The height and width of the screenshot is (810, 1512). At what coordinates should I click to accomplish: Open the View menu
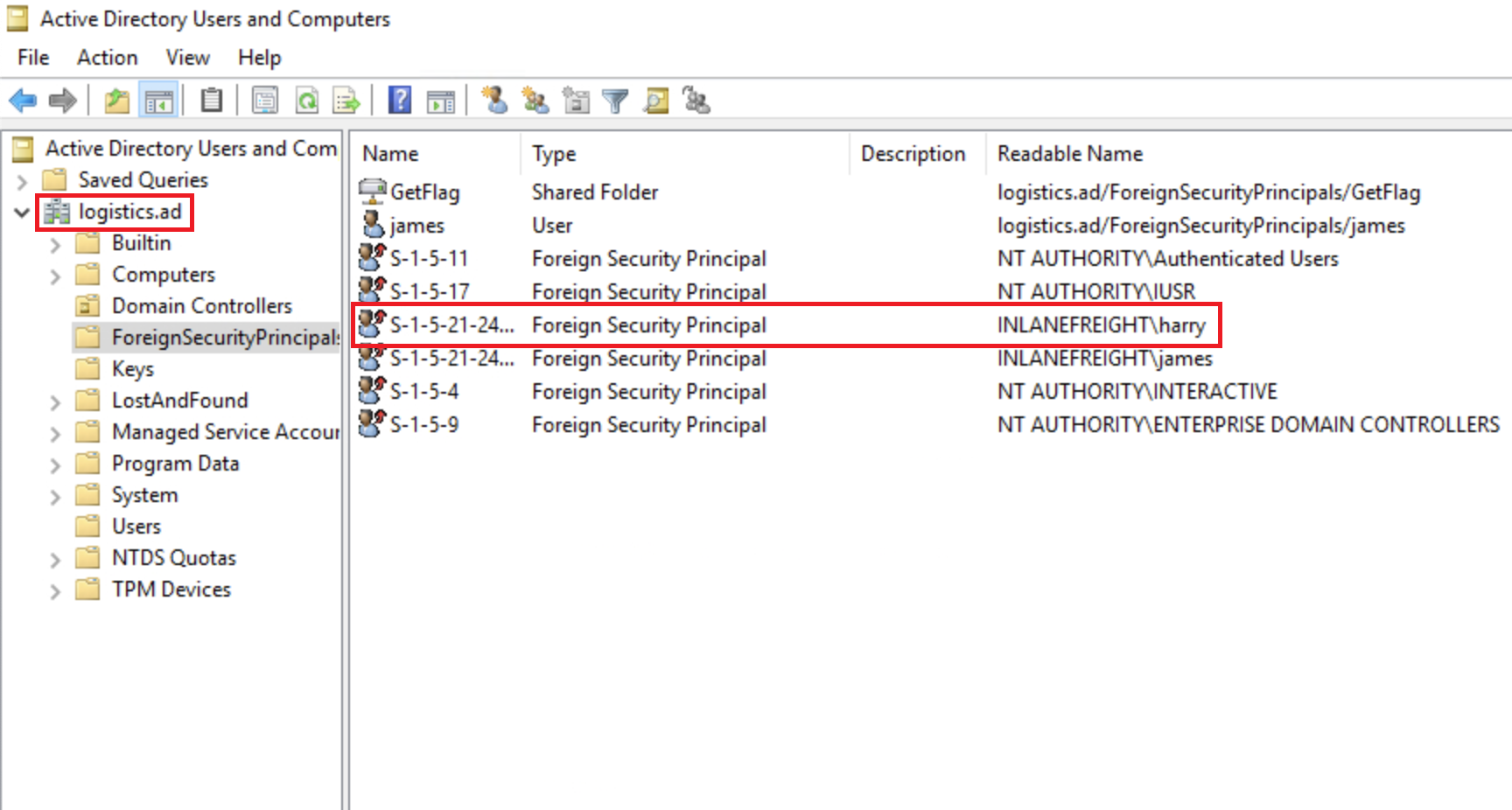tap(187, 58)
